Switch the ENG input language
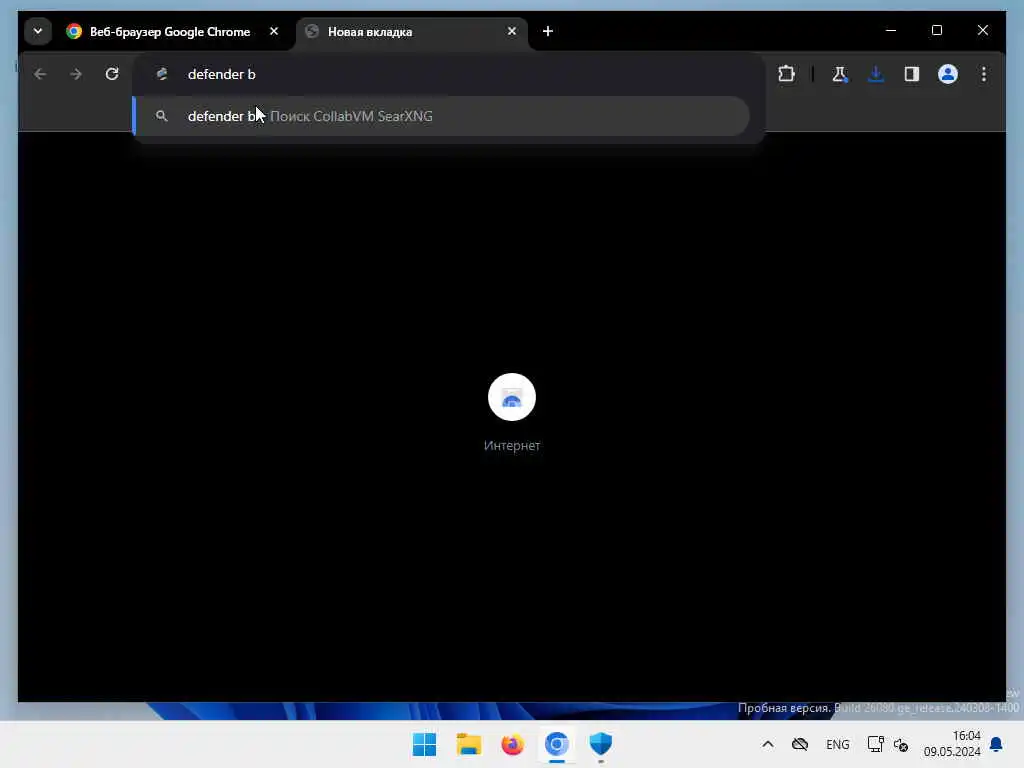Screen dimensions: 1024x768 click(x=838, y=744)
